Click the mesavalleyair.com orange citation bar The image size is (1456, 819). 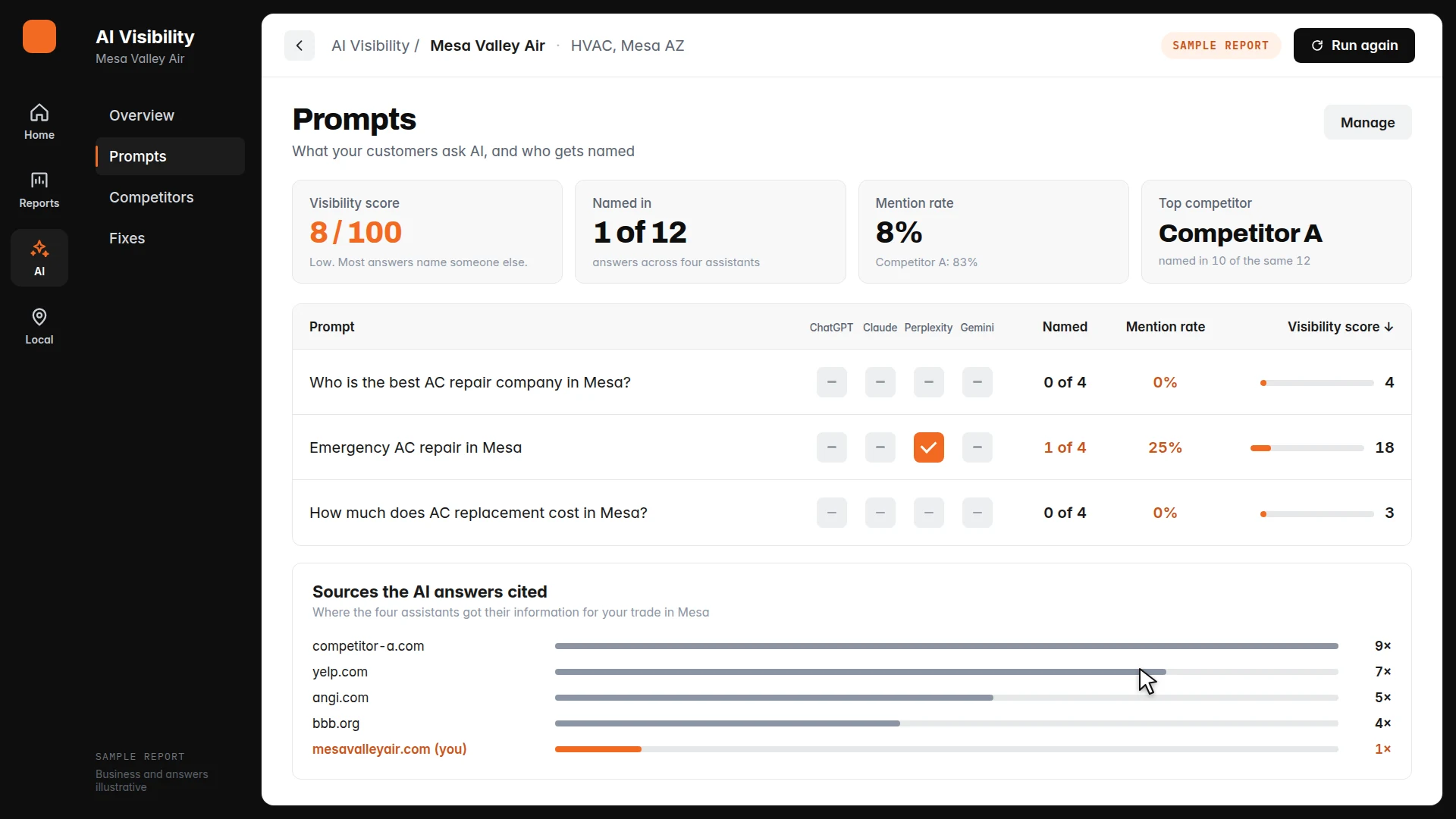coord(598,749)
